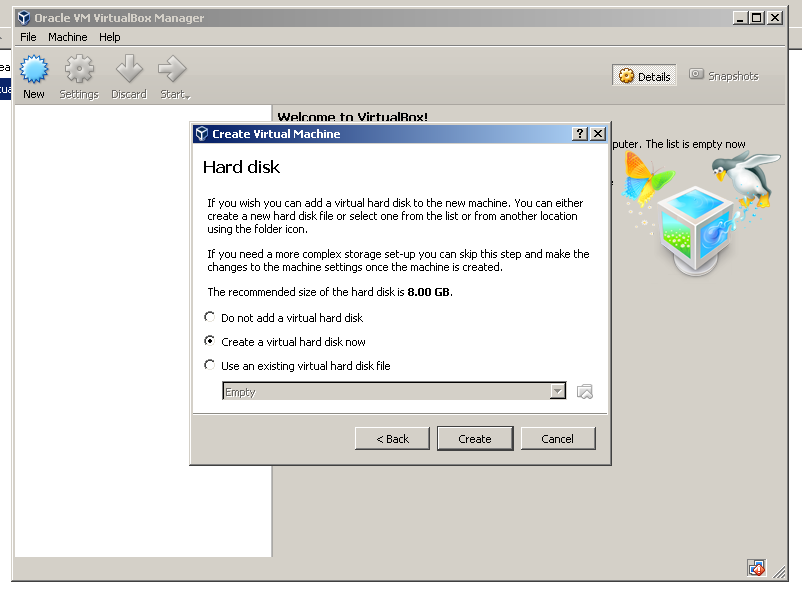Open the Help menu
The width and height of the screenshot is (802, 589).
pyautogui.click(x=109, y=37)
